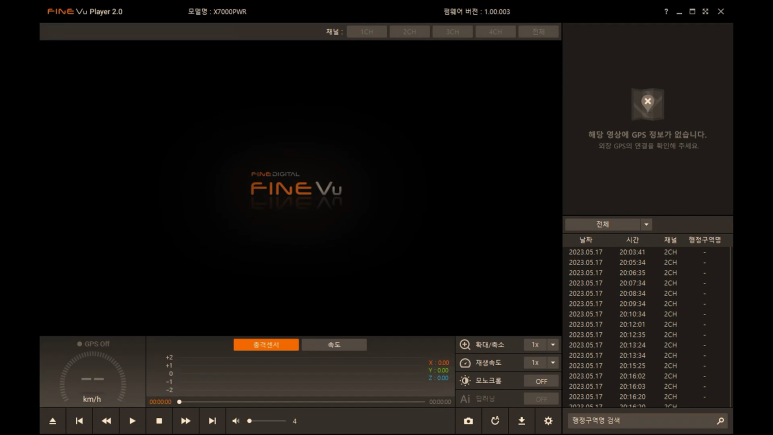Click the download/save icon
Image resolution: width=773 pixels, height=435 pixels.
522,421
